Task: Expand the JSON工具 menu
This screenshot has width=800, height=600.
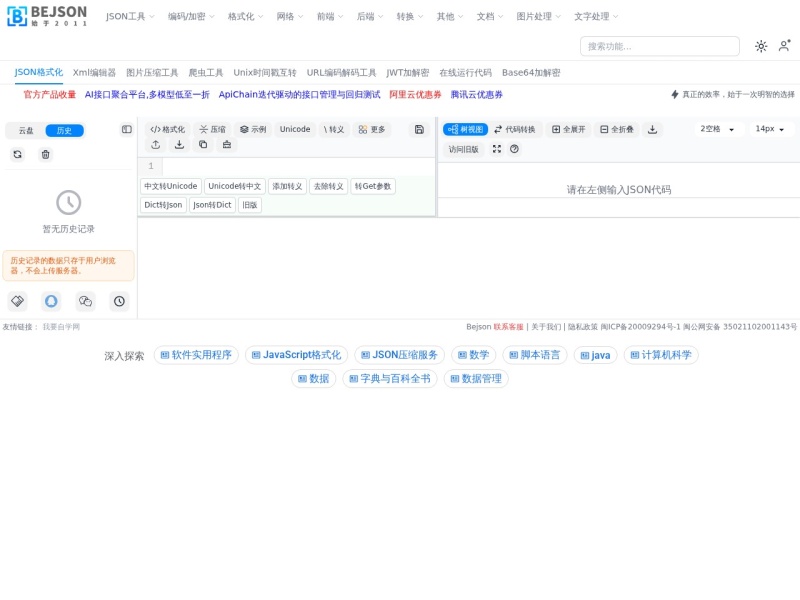Action: 130,16
